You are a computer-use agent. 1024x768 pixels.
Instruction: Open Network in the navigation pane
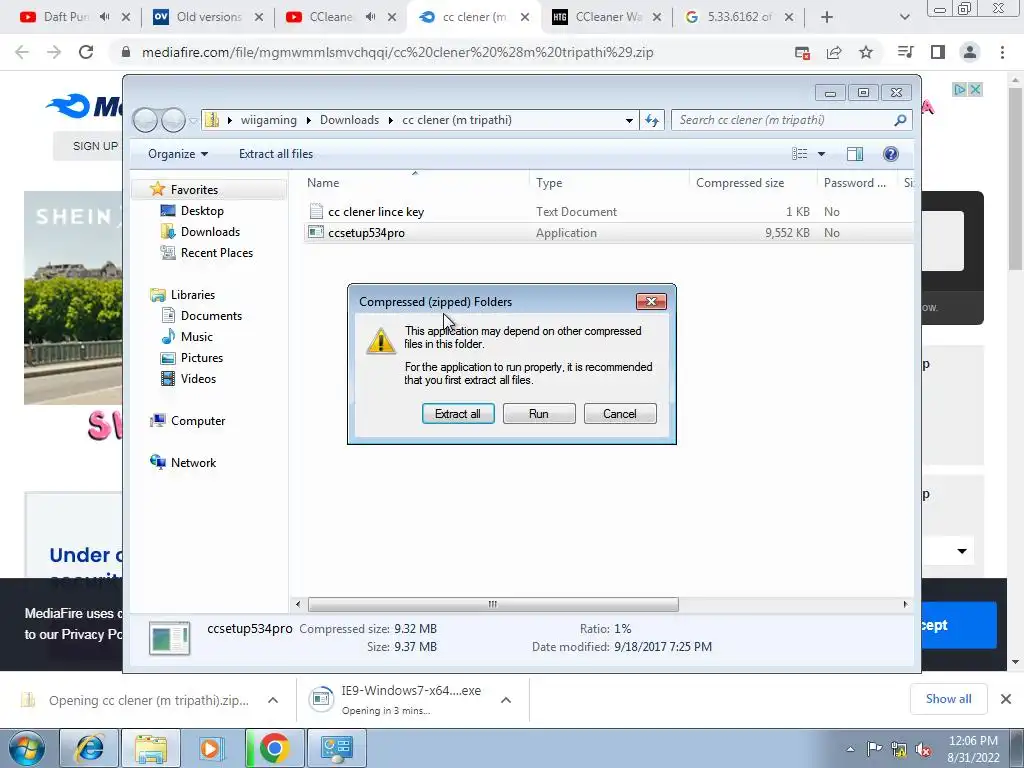coord(193,463)
